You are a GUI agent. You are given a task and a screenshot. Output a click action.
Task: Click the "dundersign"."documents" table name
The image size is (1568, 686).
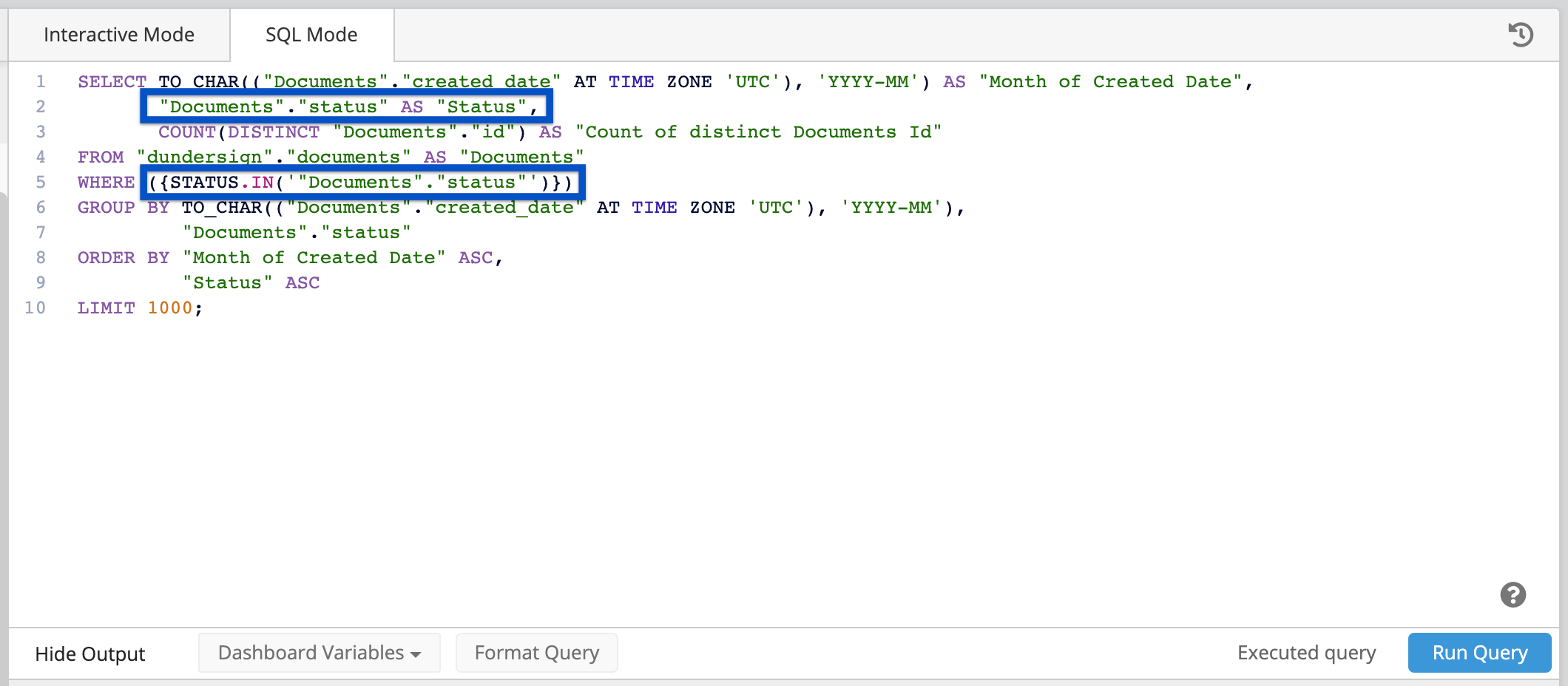click(274, 157)
